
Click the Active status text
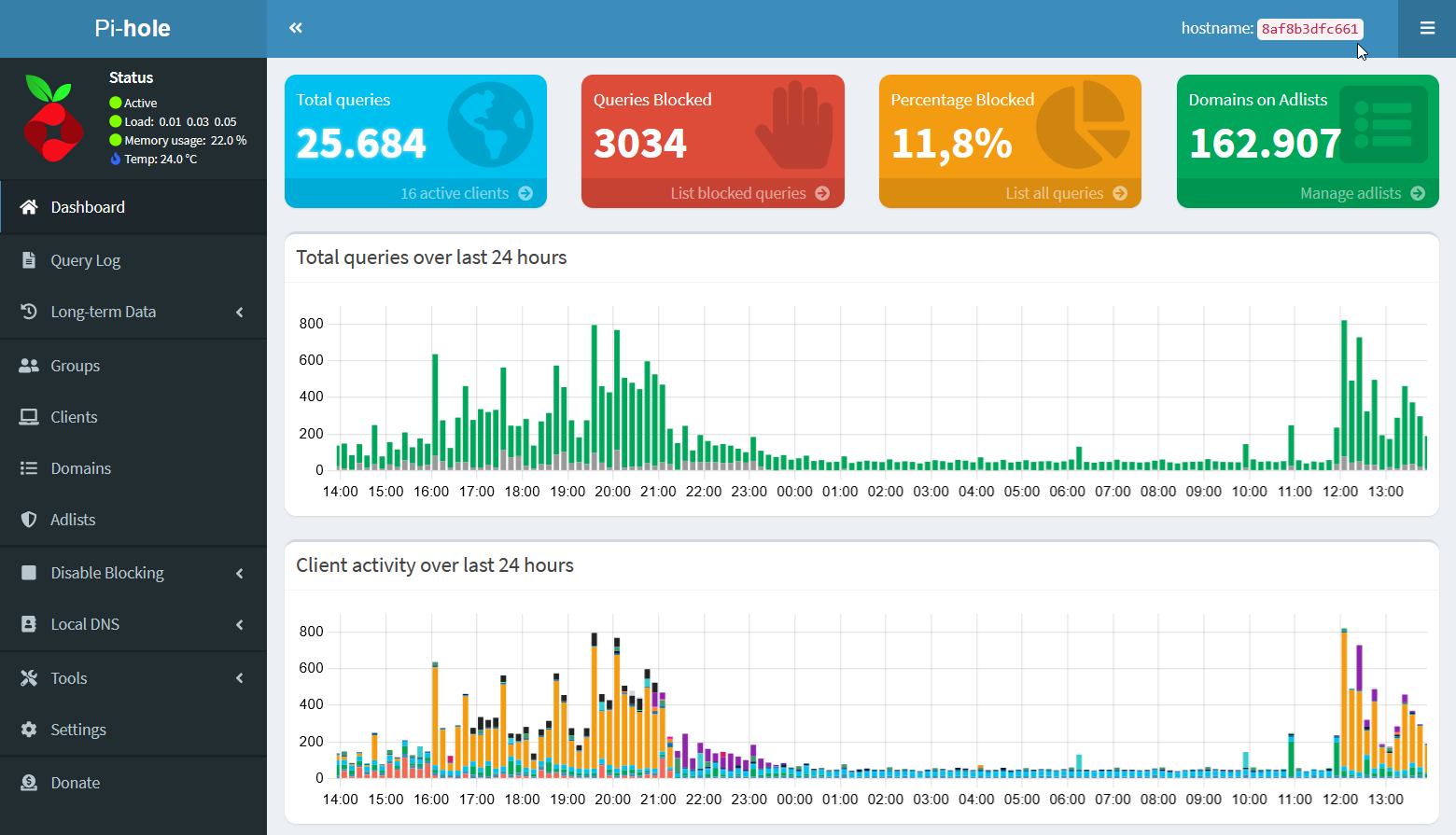[141, 104]
